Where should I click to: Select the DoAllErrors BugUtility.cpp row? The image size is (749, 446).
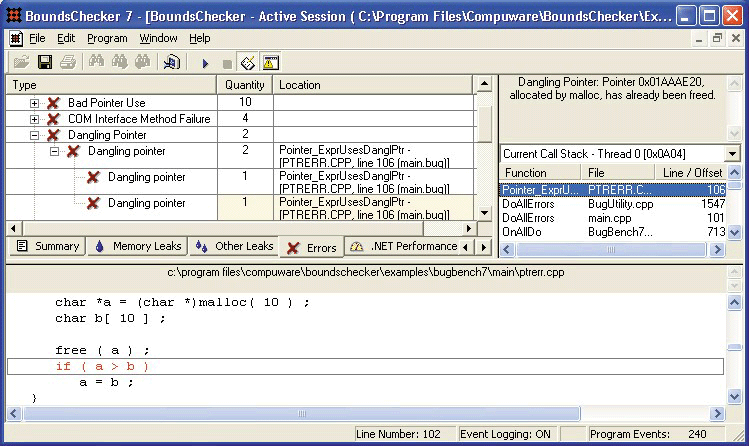[613, 204]
